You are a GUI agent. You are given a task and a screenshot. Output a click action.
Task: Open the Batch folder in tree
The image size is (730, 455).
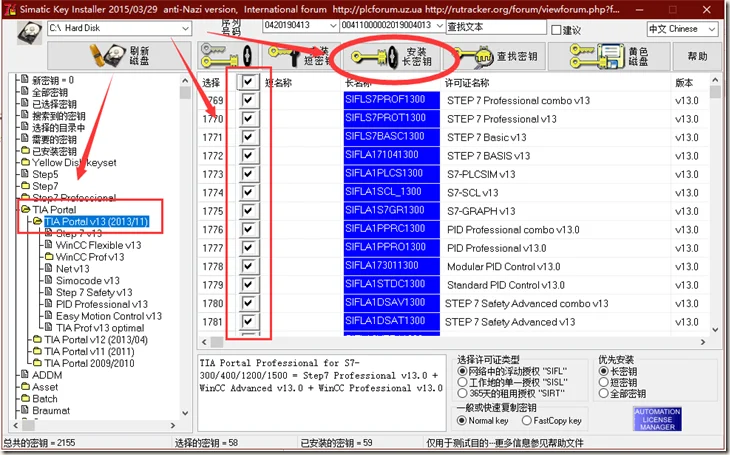coord(45,399)
